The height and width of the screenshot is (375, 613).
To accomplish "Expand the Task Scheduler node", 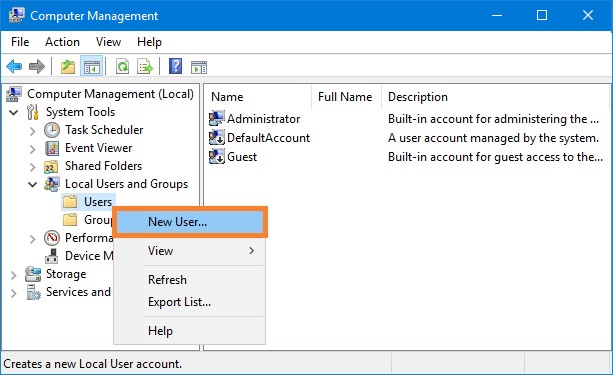I will pos(33,131).
